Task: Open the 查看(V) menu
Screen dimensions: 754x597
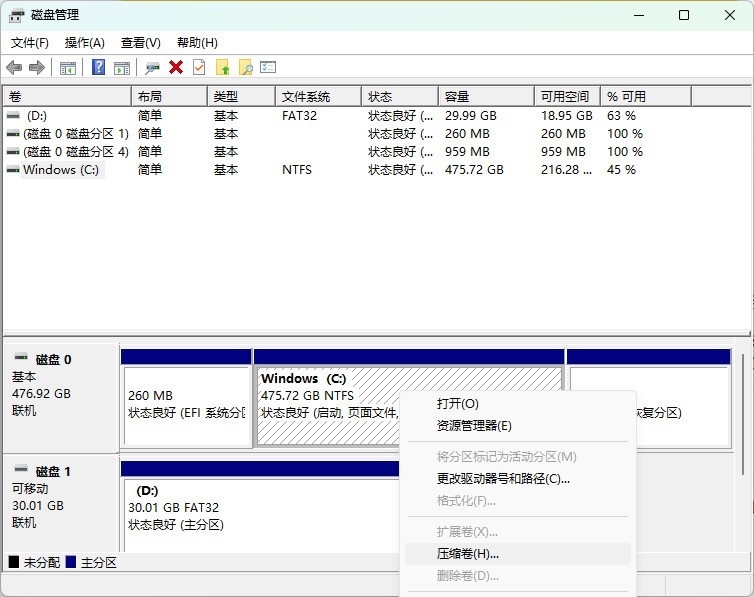Action: click(x=141, y=43)
